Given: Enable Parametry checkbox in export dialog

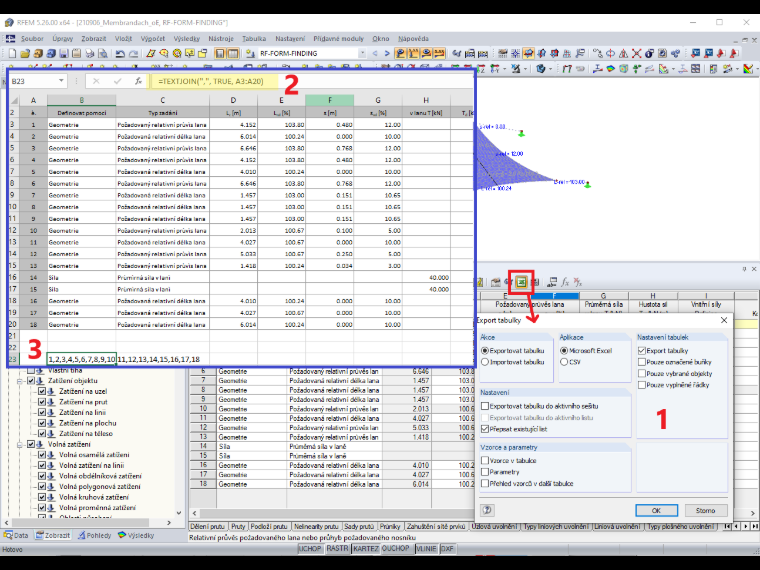Looking at the screenshot, I should point(485,472).
